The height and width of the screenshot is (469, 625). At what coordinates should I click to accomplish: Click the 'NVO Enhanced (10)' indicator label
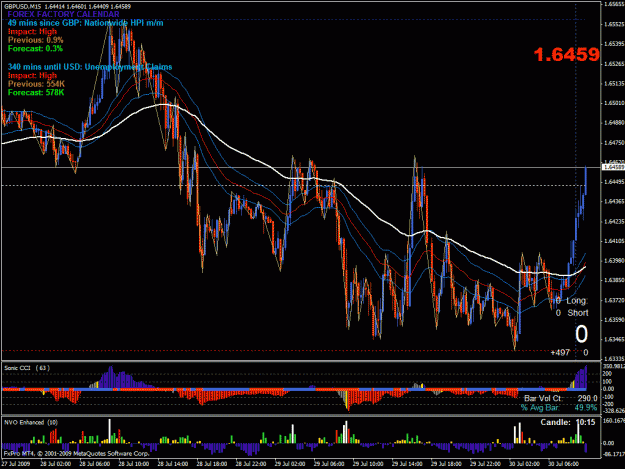click(x=31, y=422)
